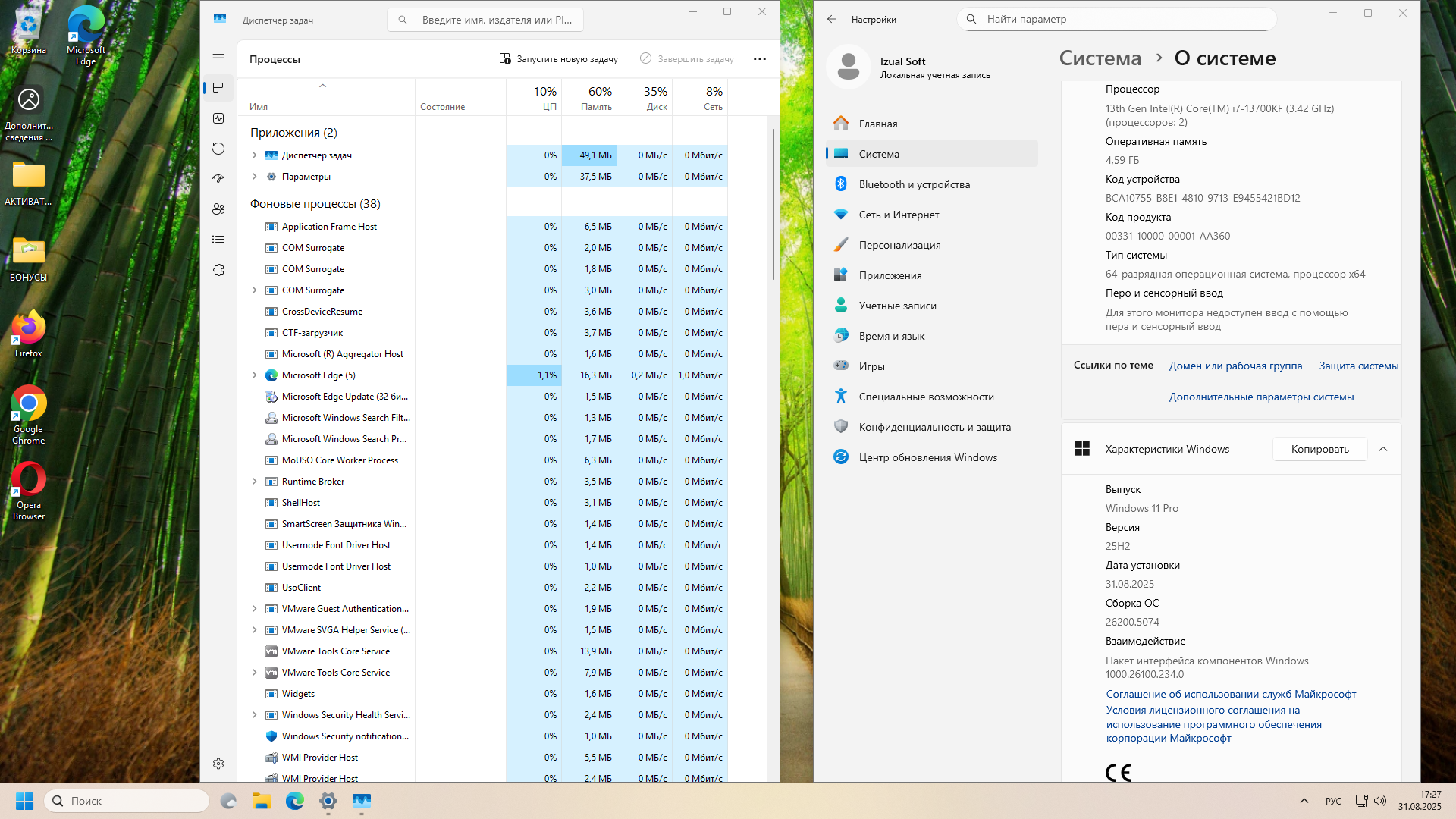The image size is (1456, 819).
Task: Open Windows Start menu
Action: 24,801
